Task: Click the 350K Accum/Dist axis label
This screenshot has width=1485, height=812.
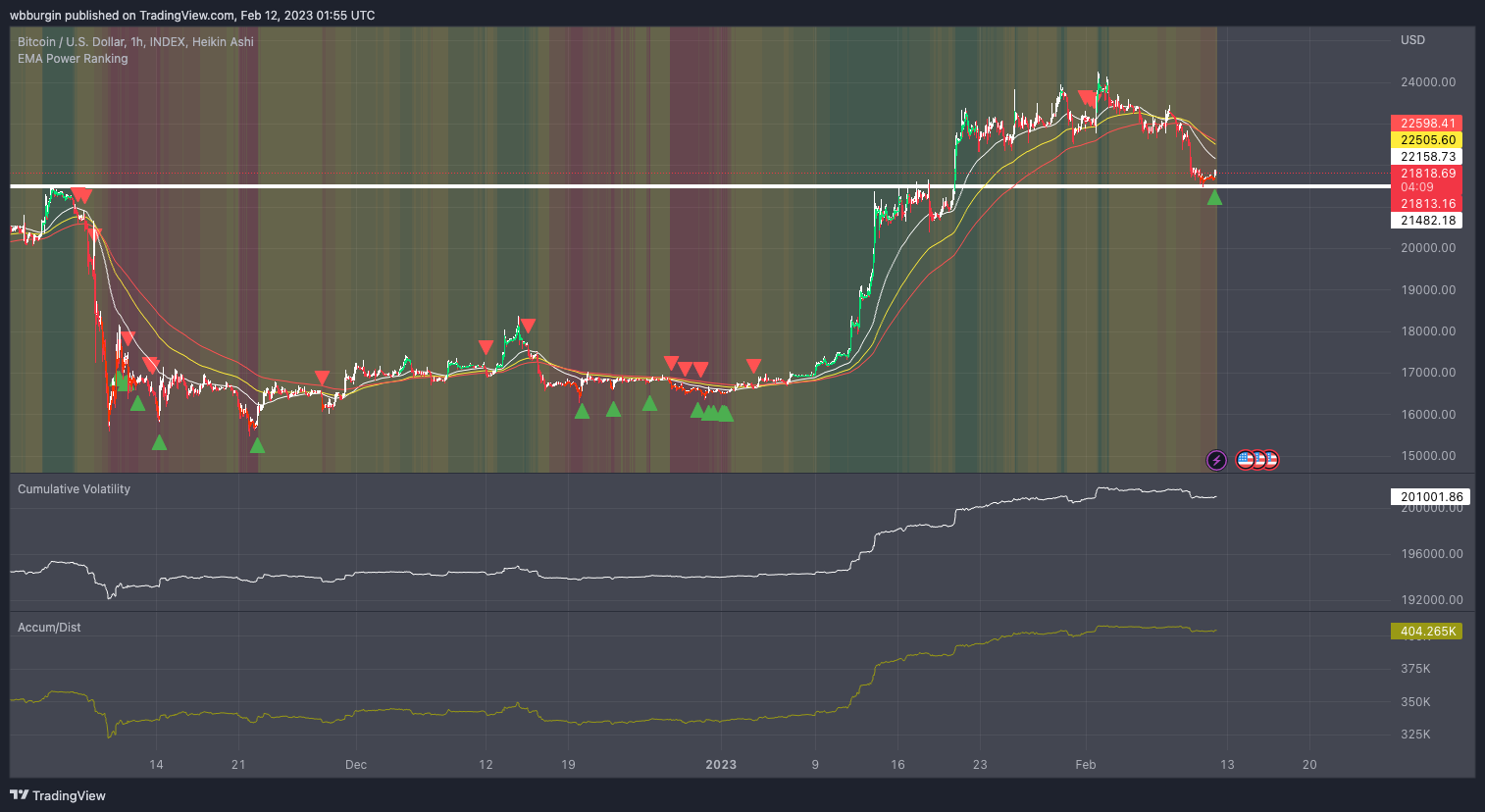Action: (x=1415, y=702)
